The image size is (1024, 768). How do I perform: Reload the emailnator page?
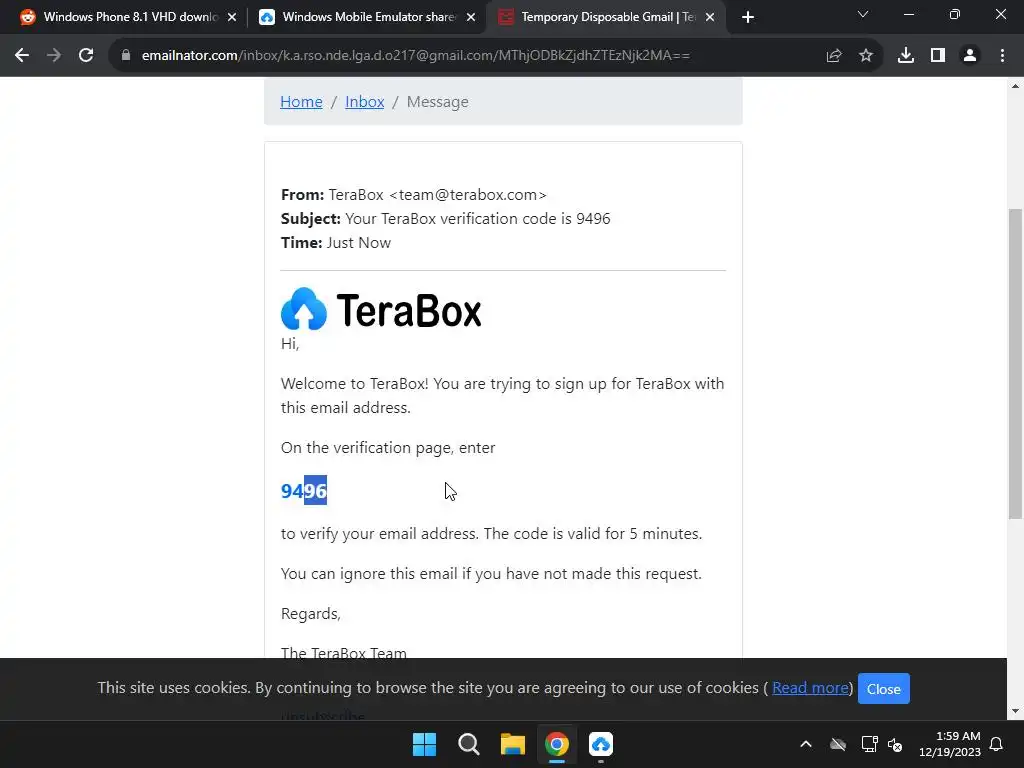[x=86, y=56]
